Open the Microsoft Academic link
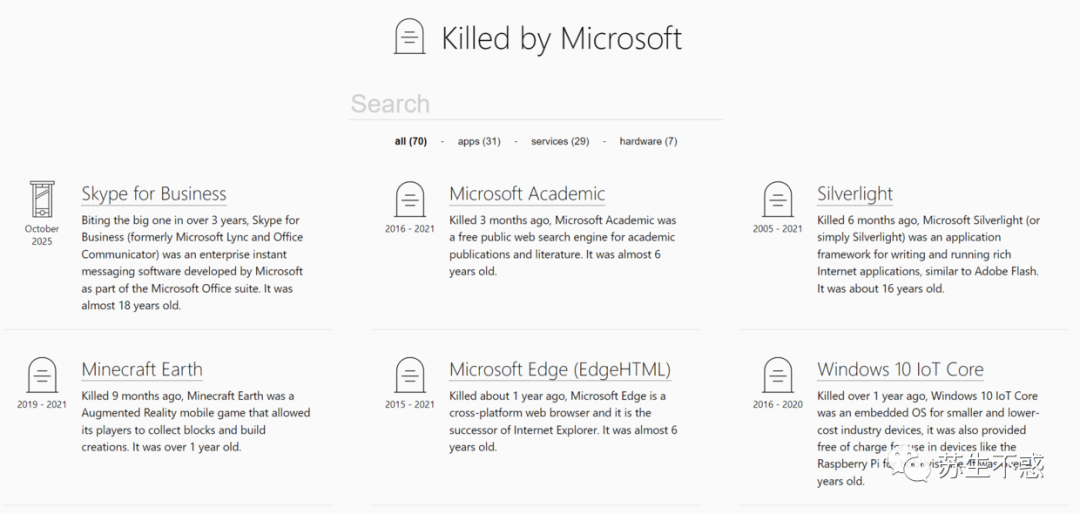This screenshot has width=1080, height=514. tap(527, 194)
